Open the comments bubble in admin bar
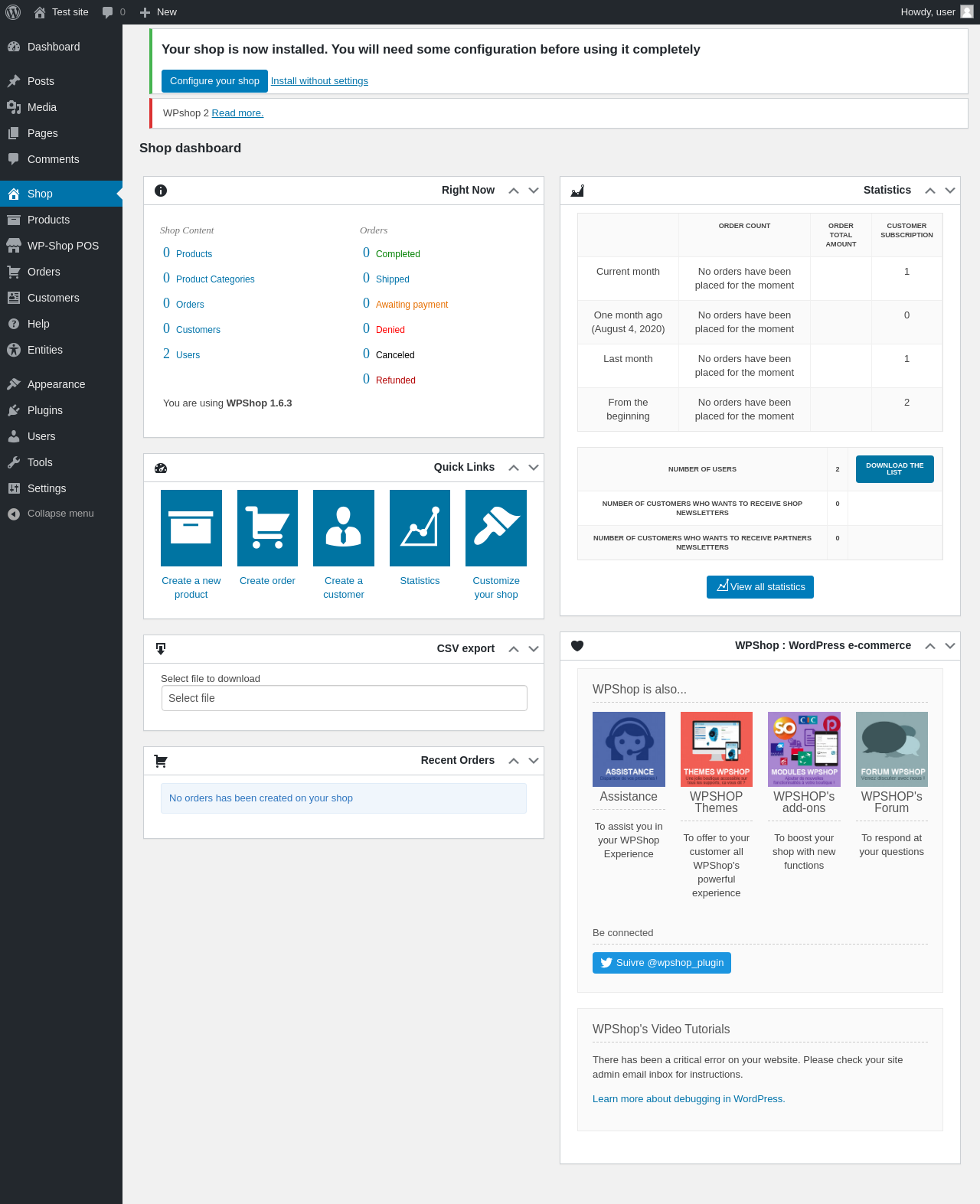 coord(113,12)
